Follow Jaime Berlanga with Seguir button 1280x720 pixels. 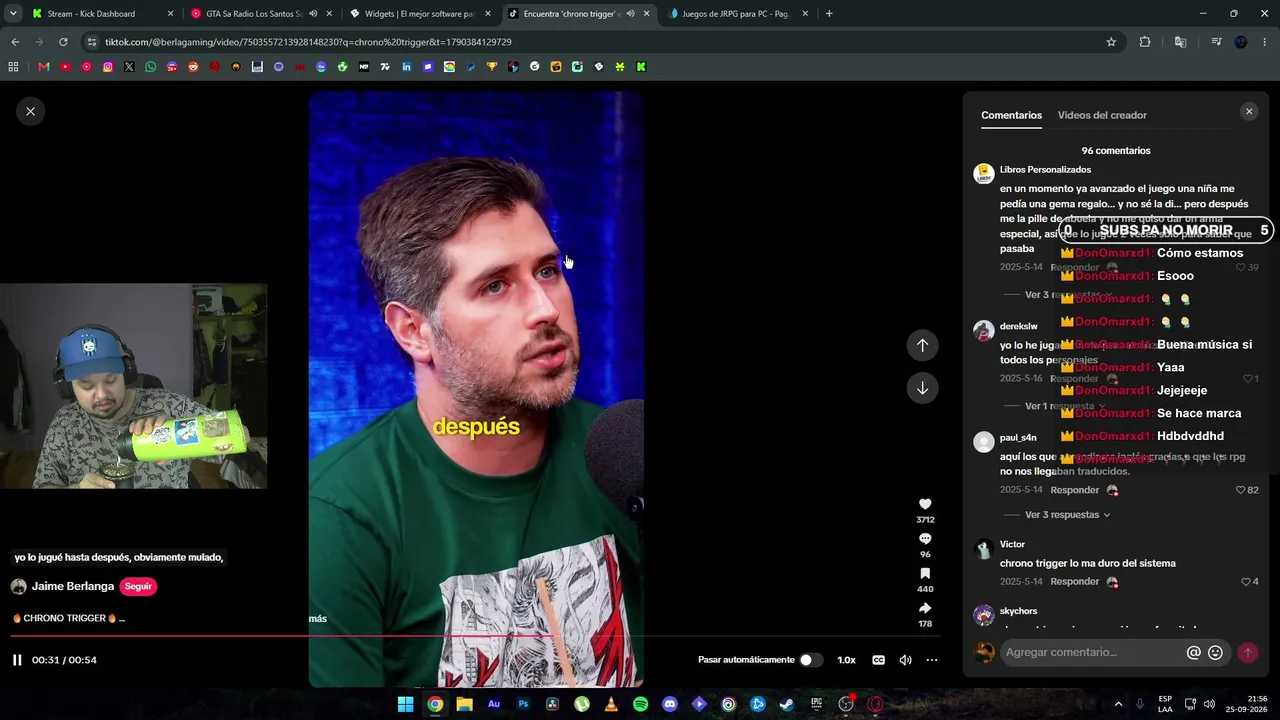point(138,587)
